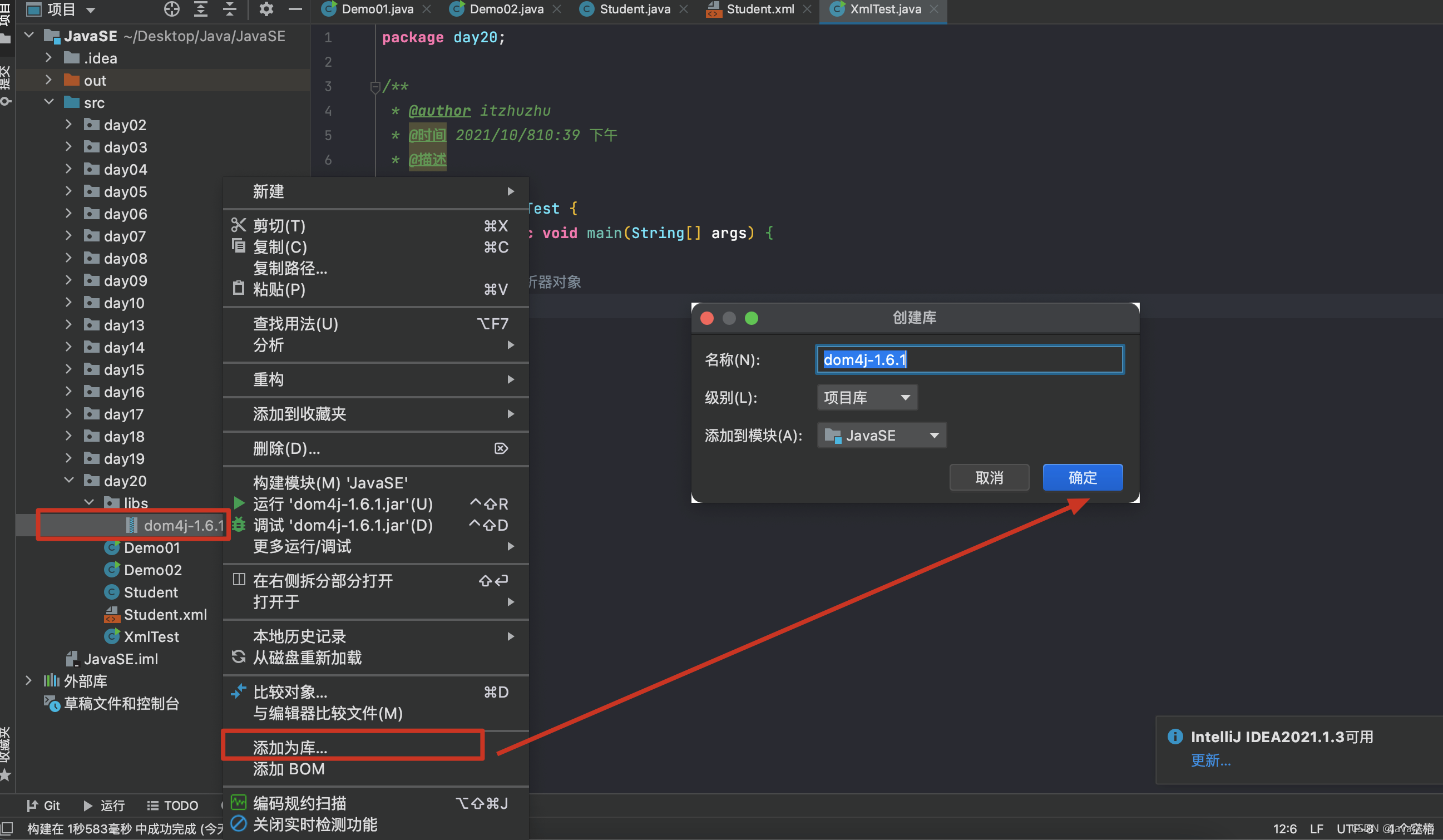Select 添加为库... from context menu
1443x840 pixels.
tap(290, 747)
